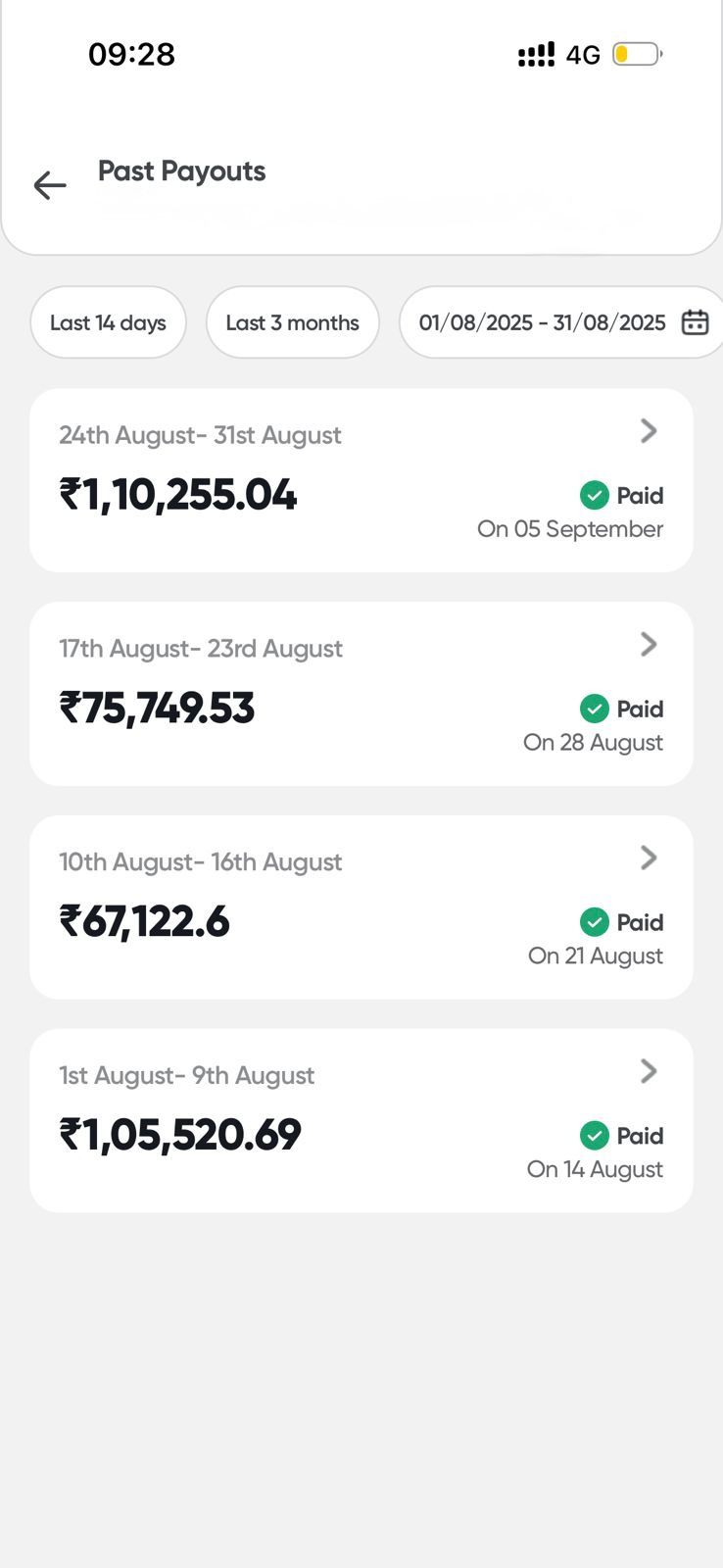Open the ₹75,749.53 payout details
Screen dimensions: 723x1568
pos(157,709)
